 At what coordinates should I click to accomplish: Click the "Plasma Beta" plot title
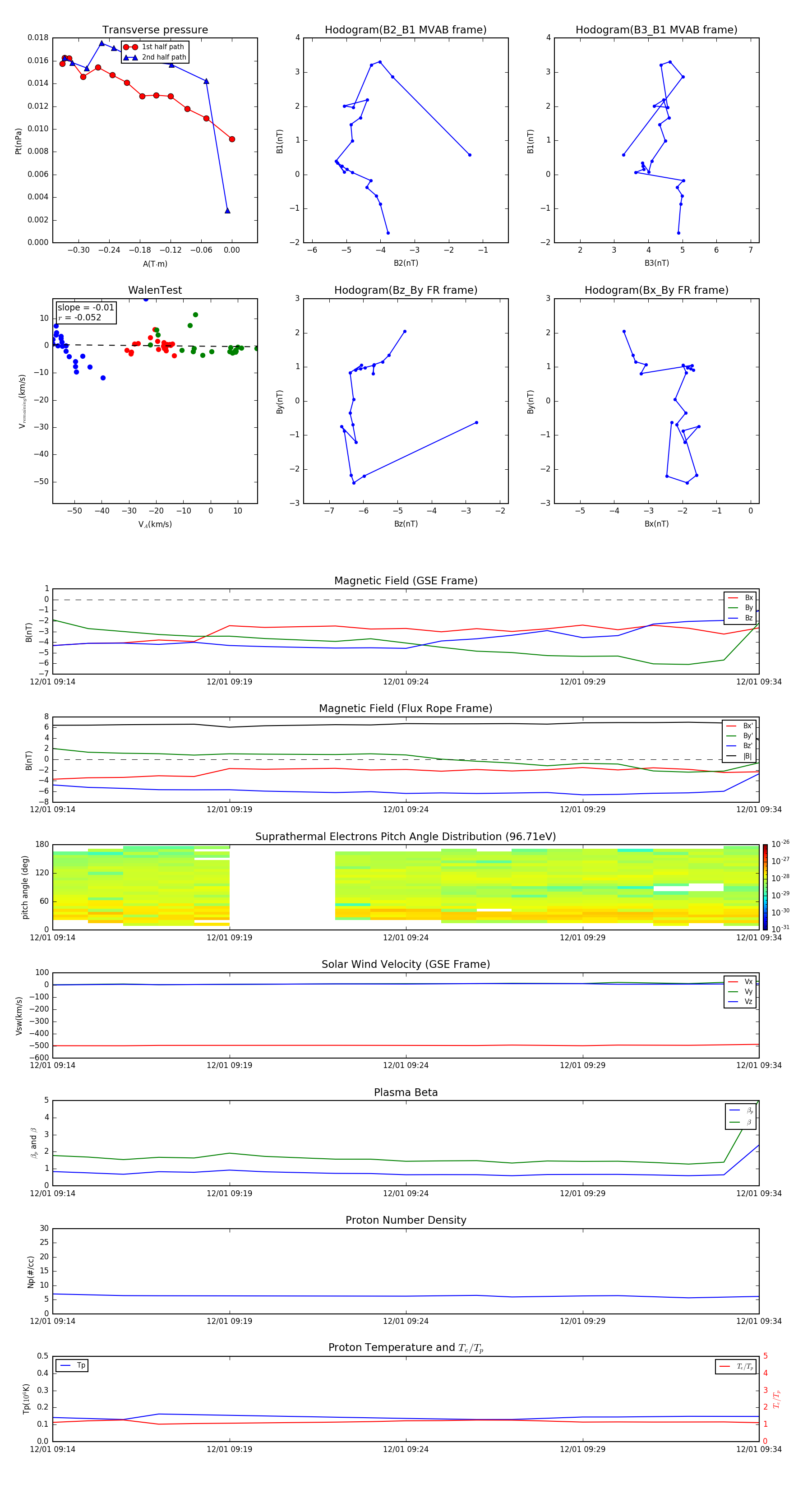[x=406, y=1093]
